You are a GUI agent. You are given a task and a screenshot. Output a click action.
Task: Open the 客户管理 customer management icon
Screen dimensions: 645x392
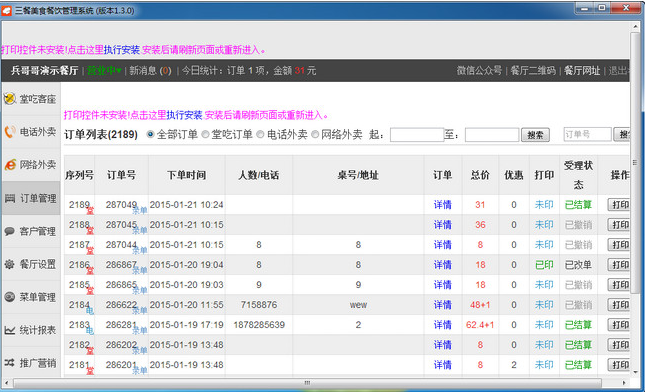pos(10,231)
